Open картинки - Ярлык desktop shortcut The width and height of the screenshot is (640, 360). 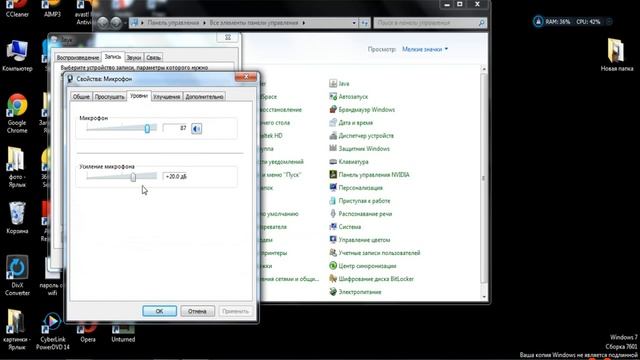(16, 329)
